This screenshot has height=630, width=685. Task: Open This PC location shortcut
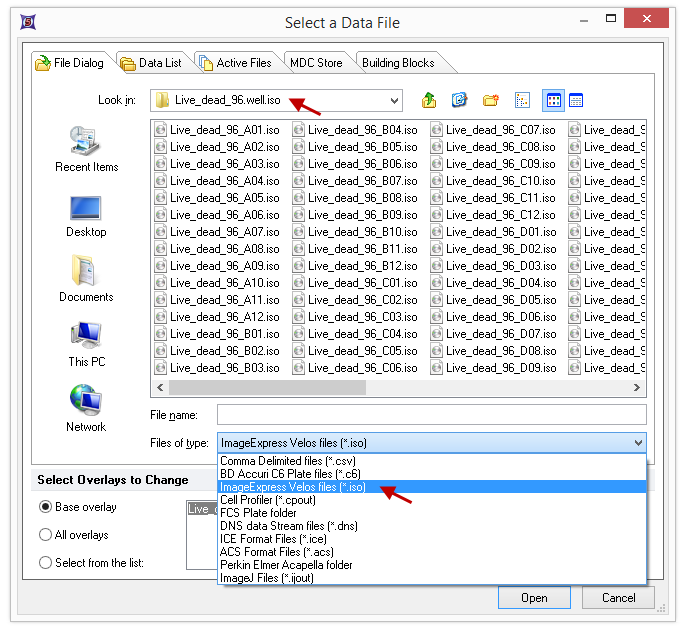pos(86,344)
